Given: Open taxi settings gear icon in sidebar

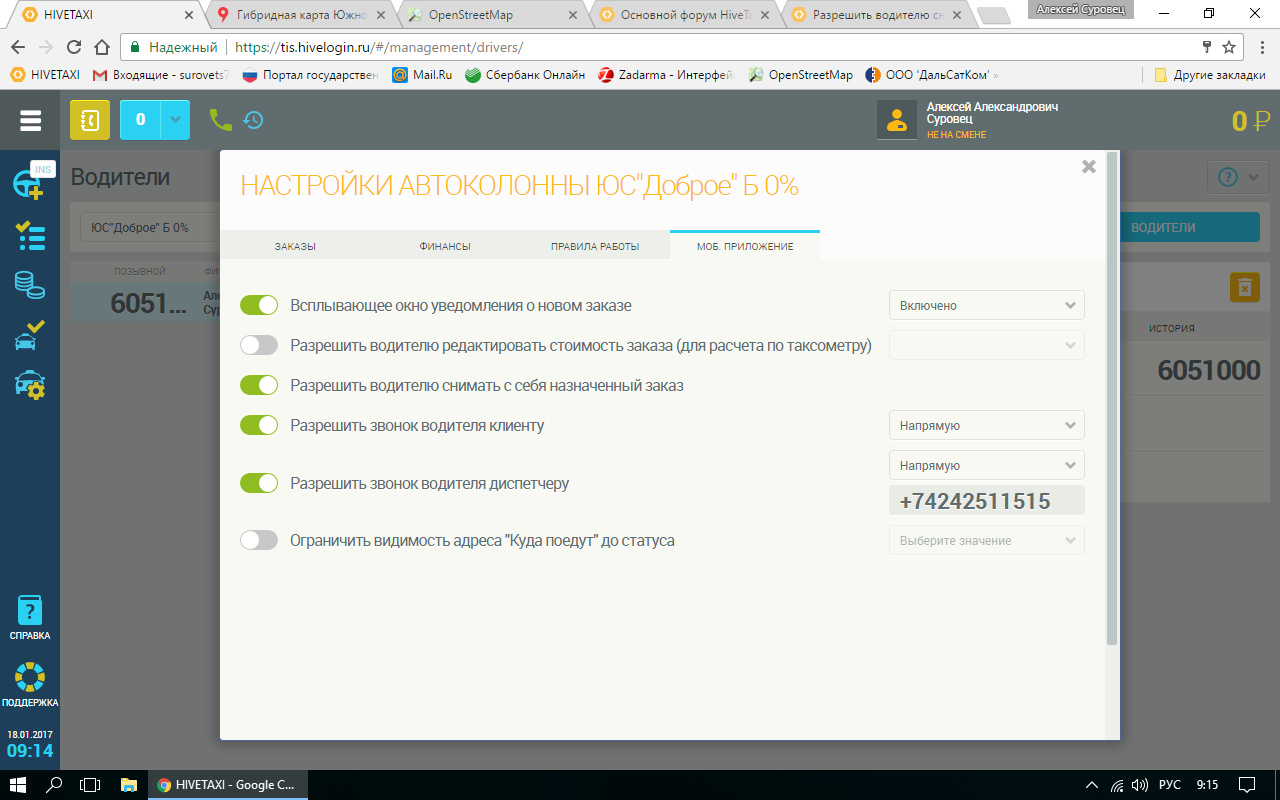Looking at the screenshot, I should click(x=30, y=385).
